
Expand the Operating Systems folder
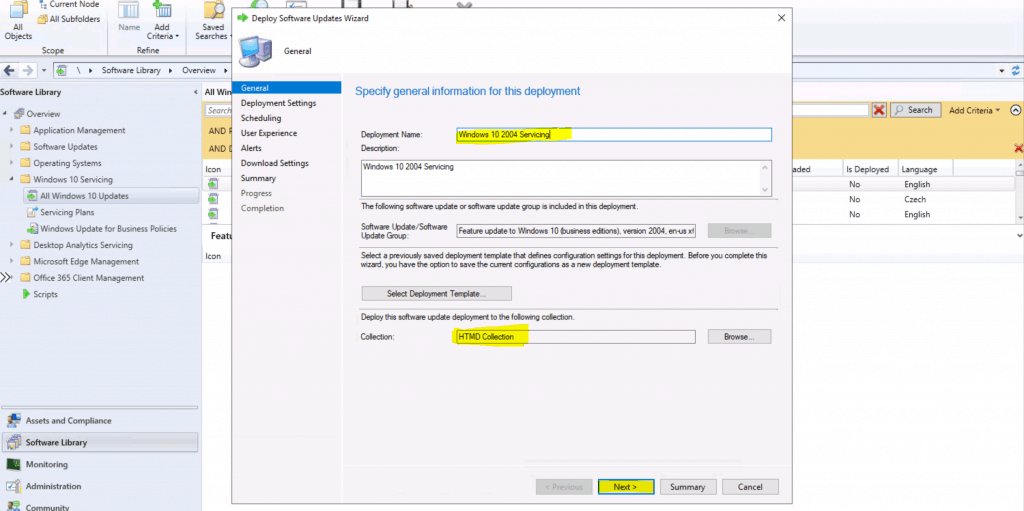12,163
